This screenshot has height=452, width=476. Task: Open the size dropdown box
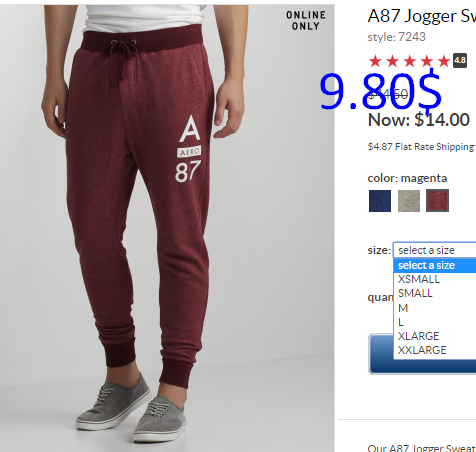point(435,250)
